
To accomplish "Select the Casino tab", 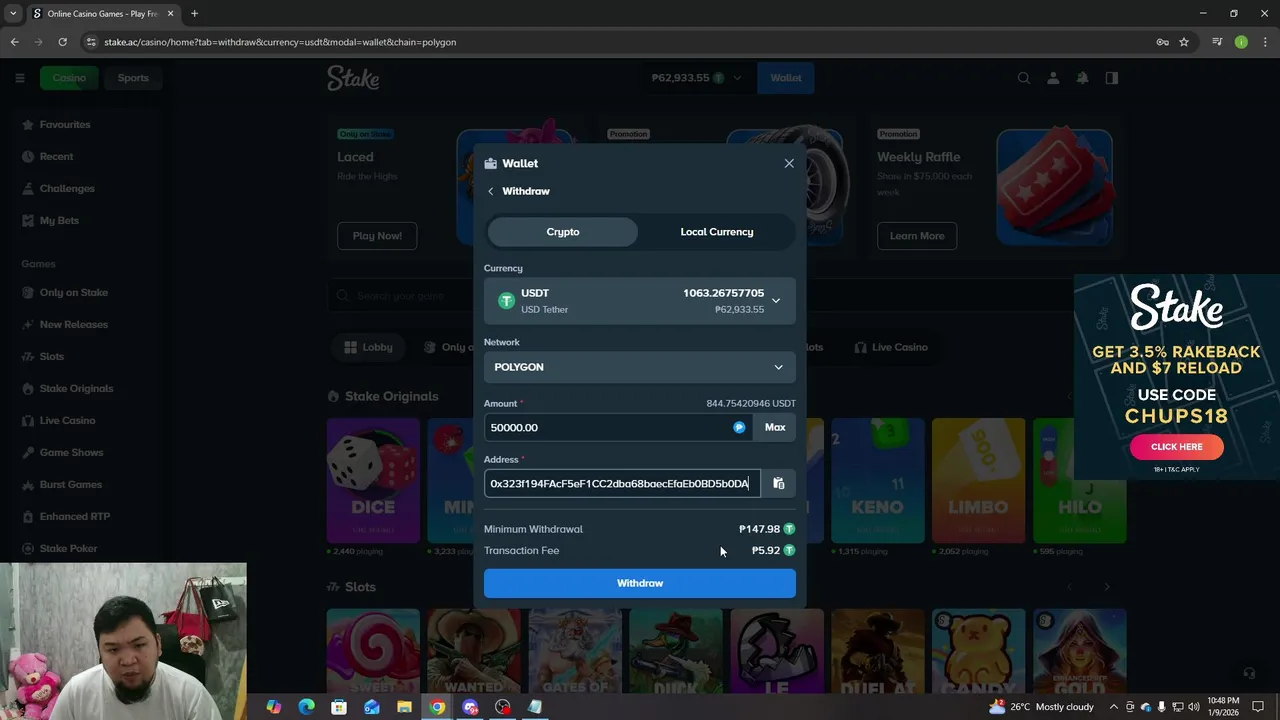I will click(x=69, y=78).
